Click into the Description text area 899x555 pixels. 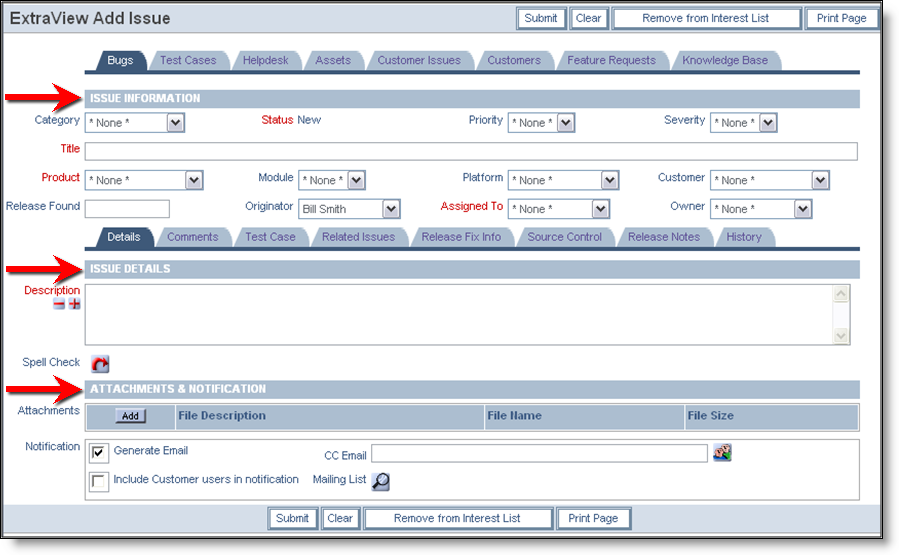[459, 315]
